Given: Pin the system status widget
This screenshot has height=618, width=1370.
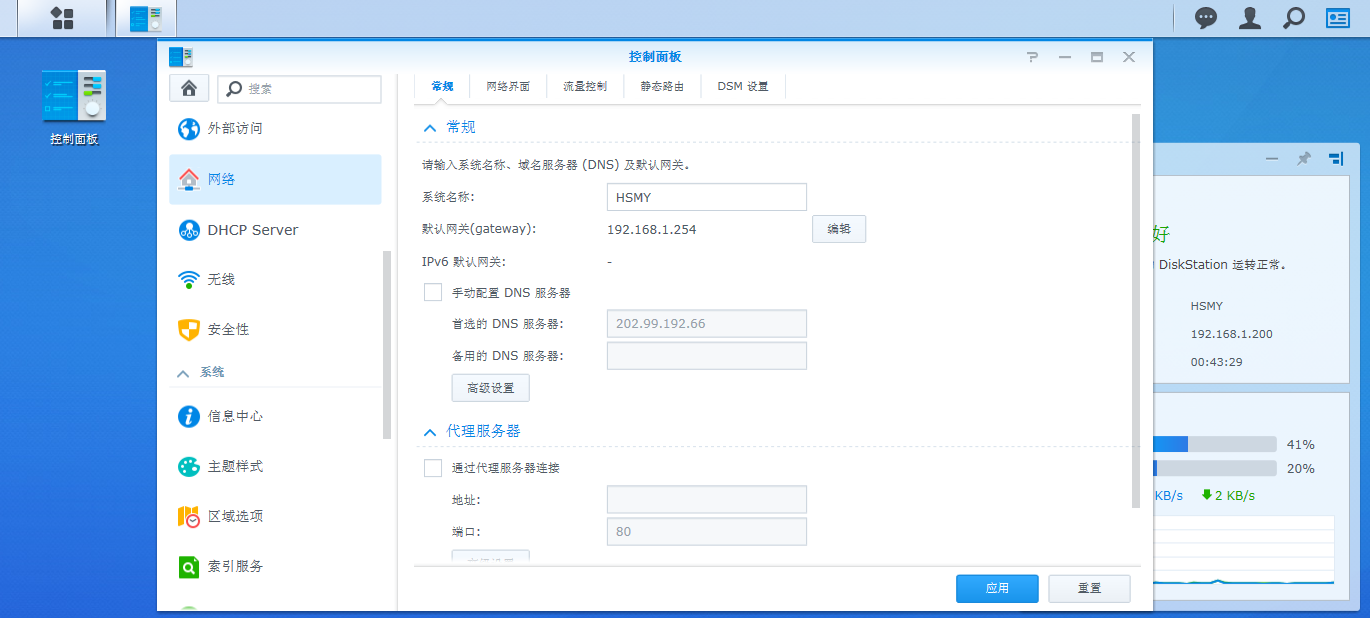Looking at the screenshot, I should click(x=1303, y=159).
